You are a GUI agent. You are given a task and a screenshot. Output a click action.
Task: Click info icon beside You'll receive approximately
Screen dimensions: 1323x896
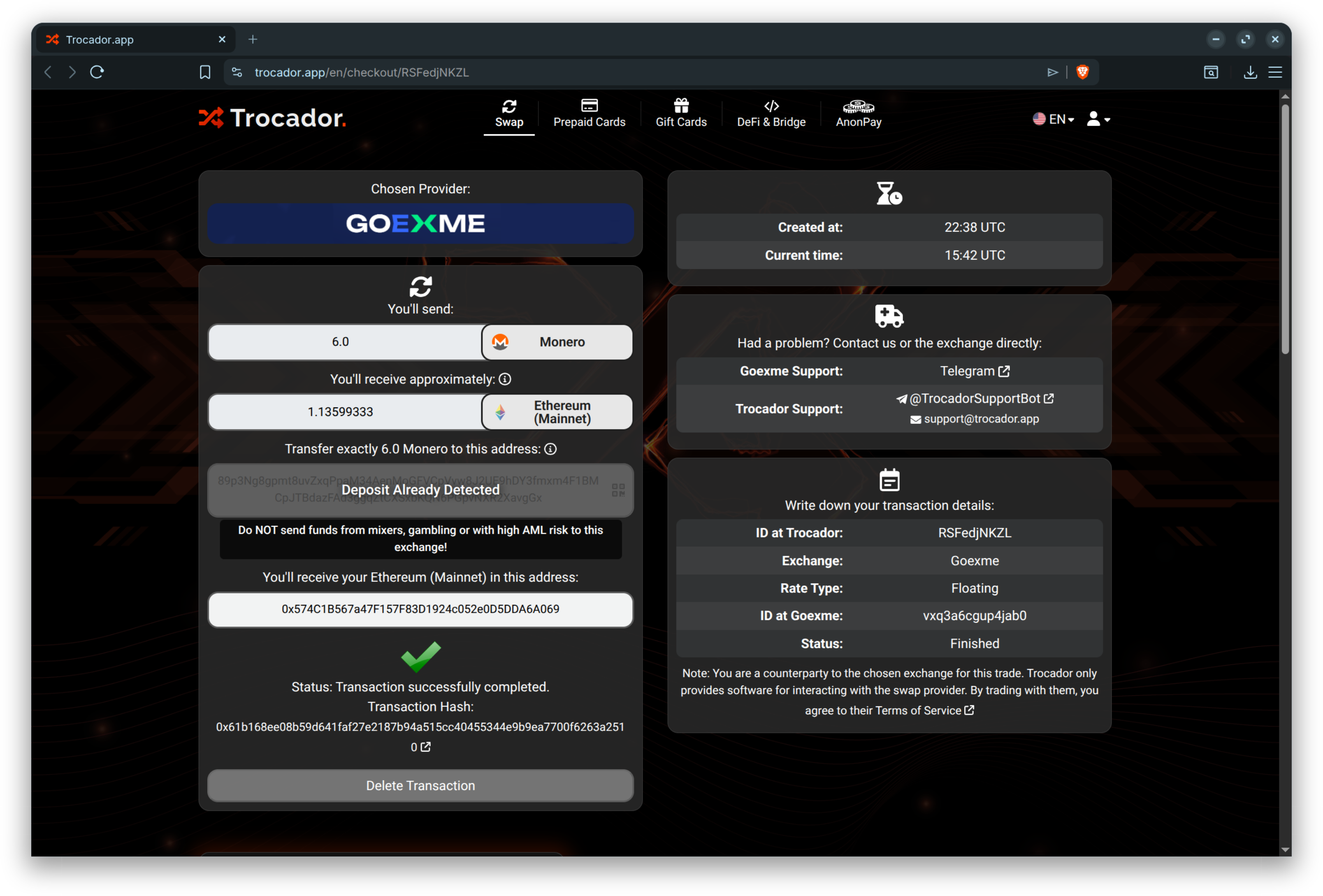click(505, 379)
